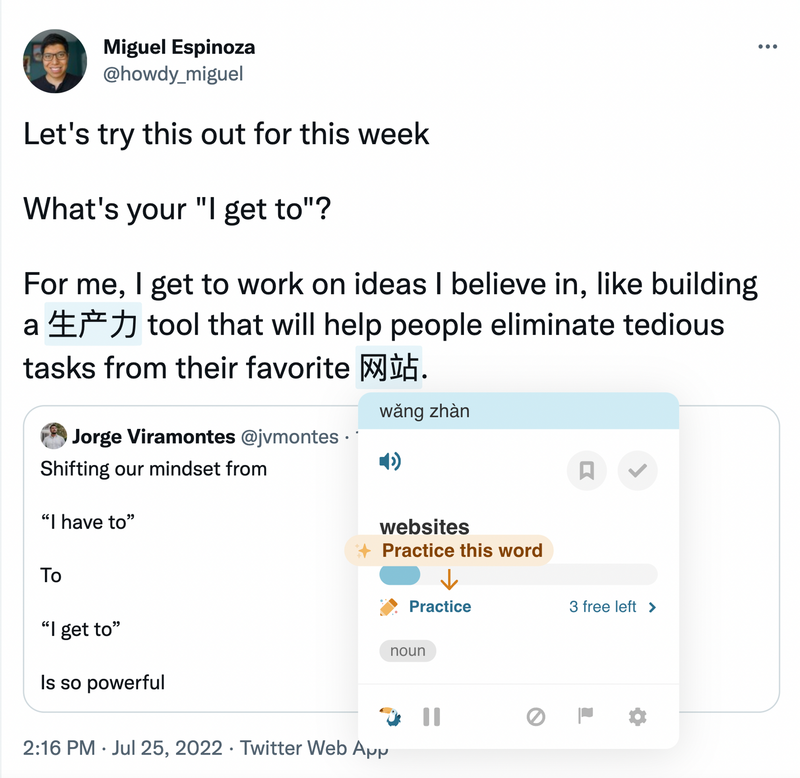800x778 pixels.
Task: Open Jorge Viramontes quoted tweet avatar
Action: (x=54, y=436)
